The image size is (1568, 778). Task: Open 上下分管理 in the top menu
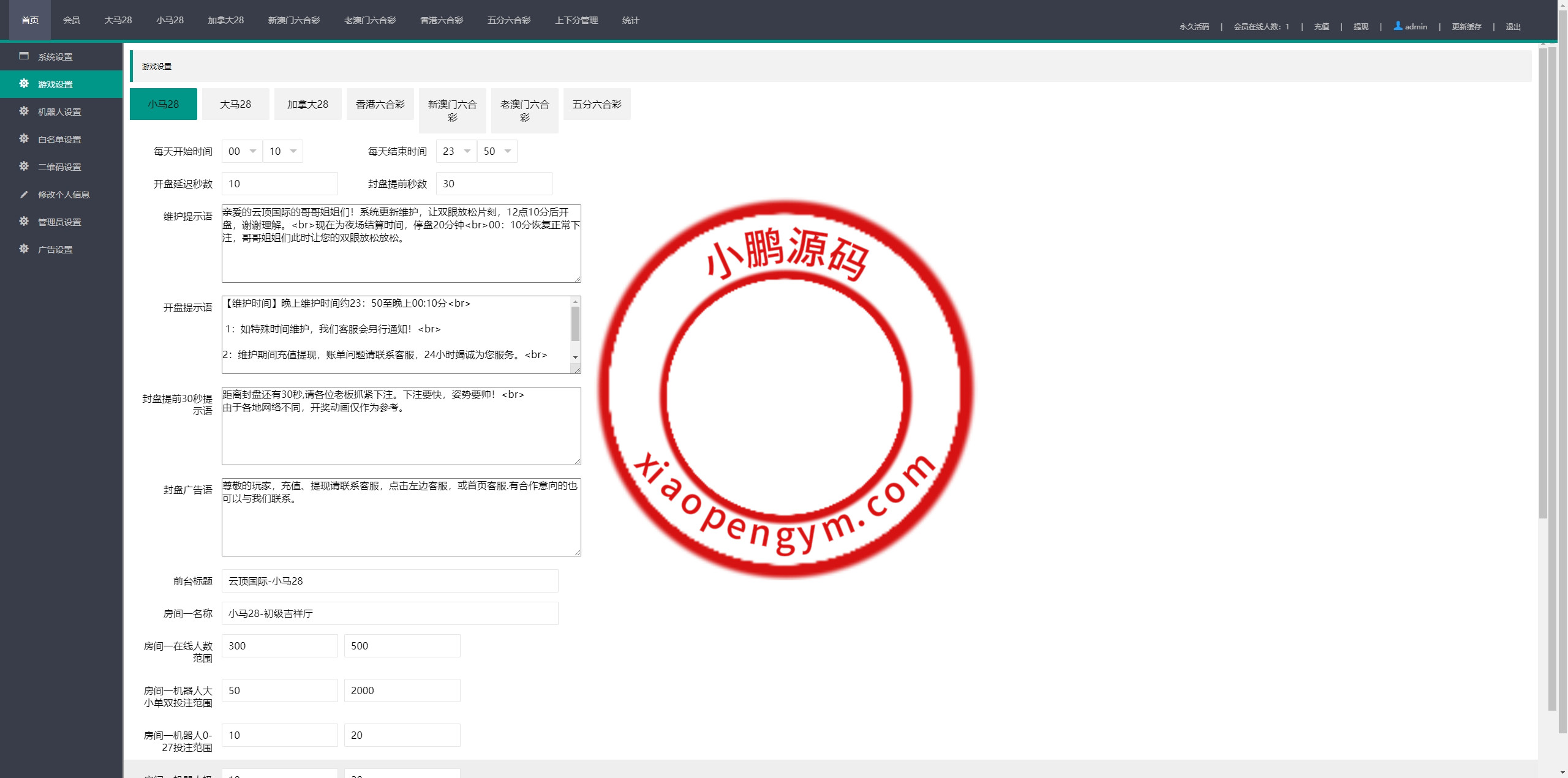point(576,20)
